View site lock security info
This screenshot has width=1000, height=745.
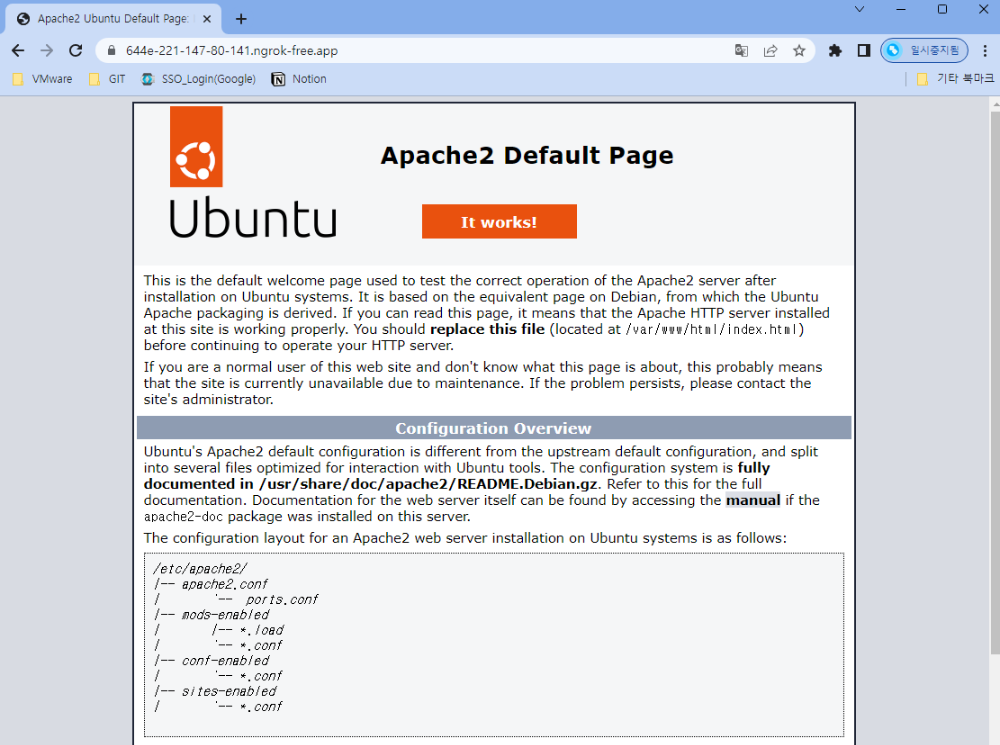pyautogui.click(x=112, y=50)
